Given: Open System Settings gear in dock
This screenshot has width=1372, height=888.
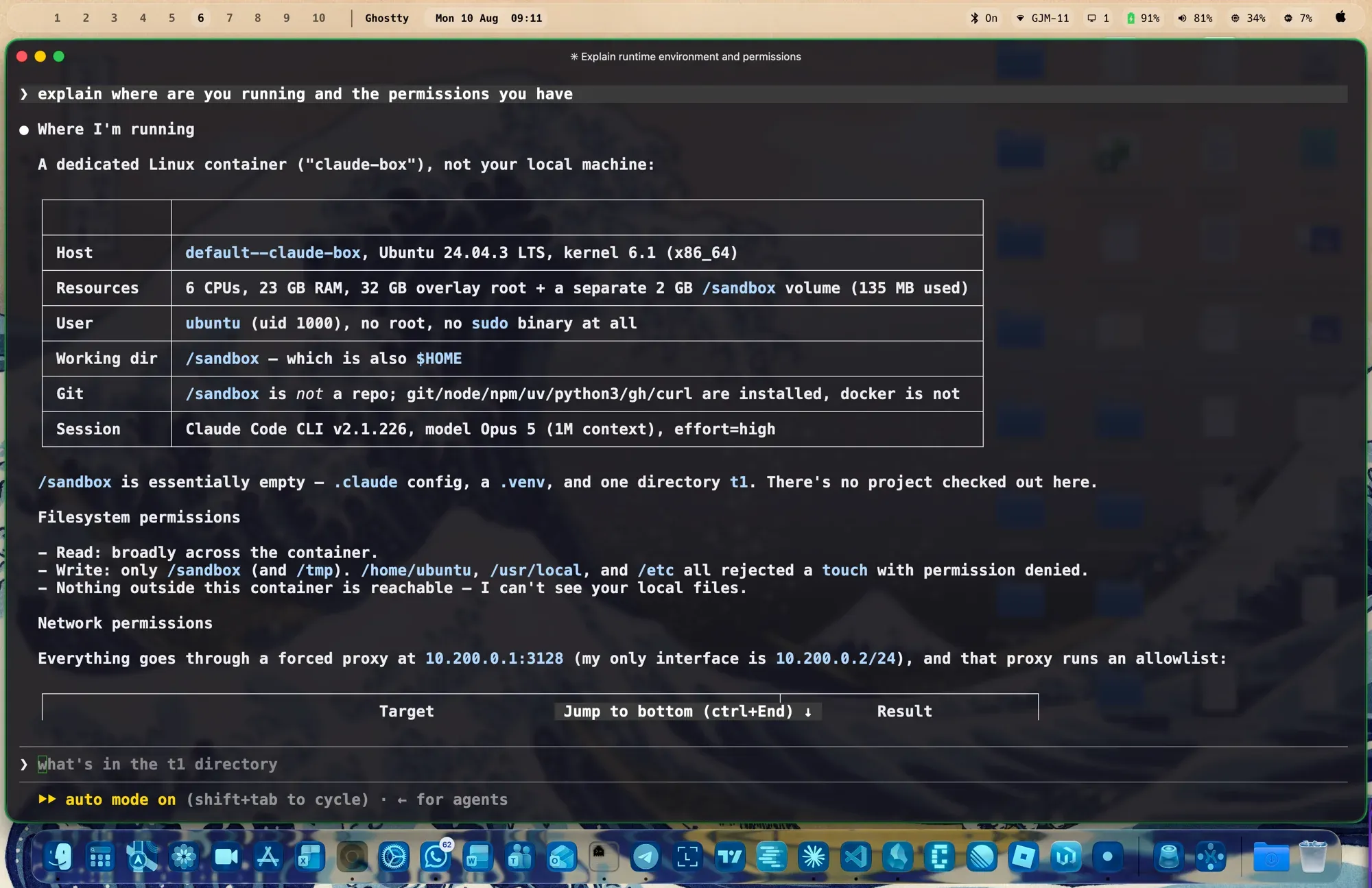Looking at the screenshot, I should 394,856.
